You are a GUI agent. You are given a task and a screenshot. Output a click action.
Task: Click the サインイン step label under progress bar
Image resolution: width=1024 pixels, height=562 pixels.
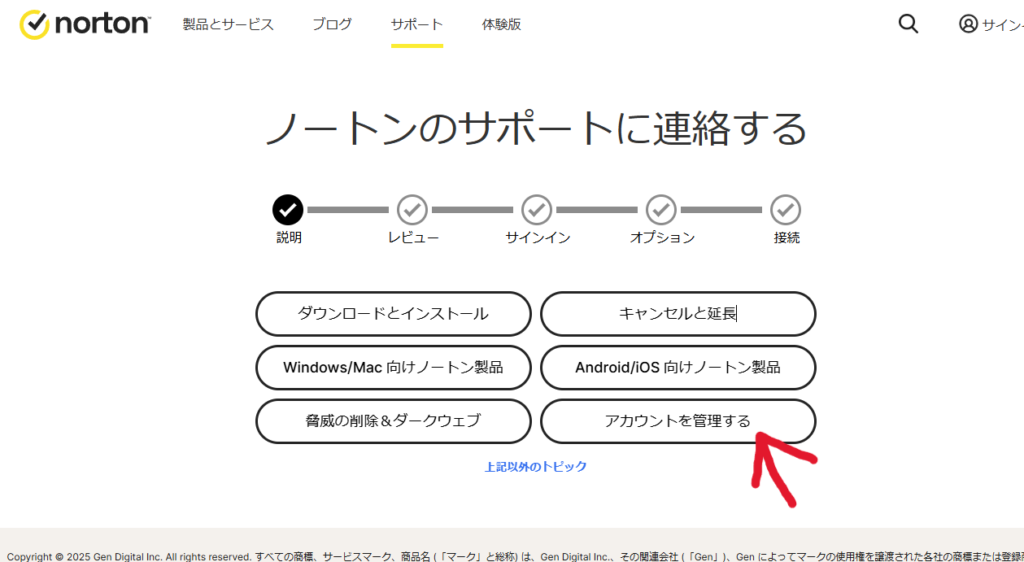click(x=538, y=238)
